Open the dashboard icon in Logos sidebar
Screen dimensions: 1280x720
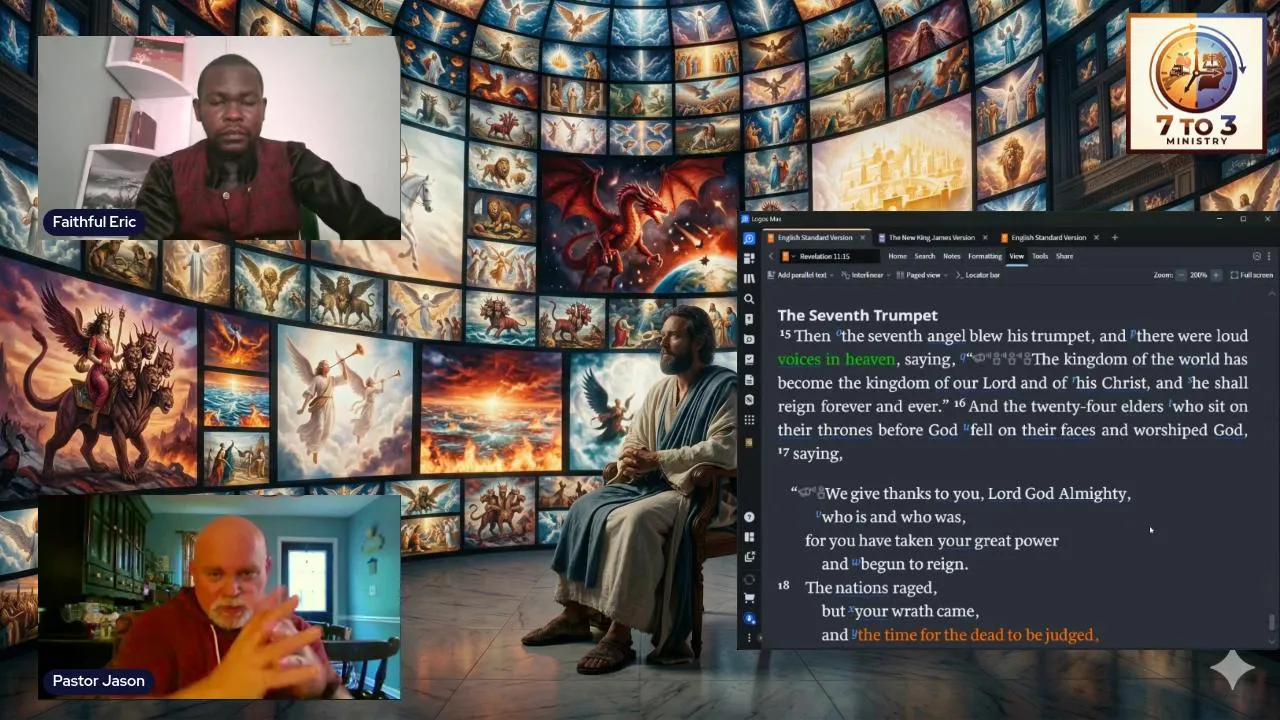point(749,258)
